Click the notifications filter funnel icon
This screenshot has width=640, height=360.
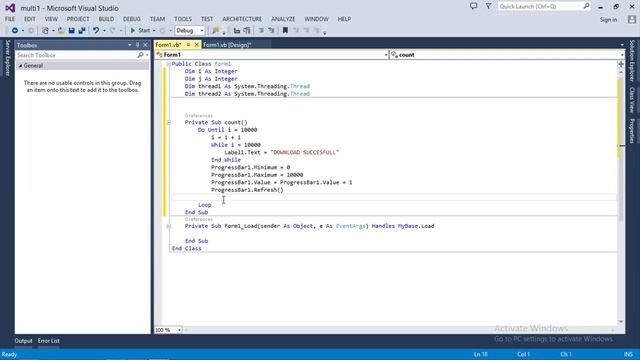(488, 6)
